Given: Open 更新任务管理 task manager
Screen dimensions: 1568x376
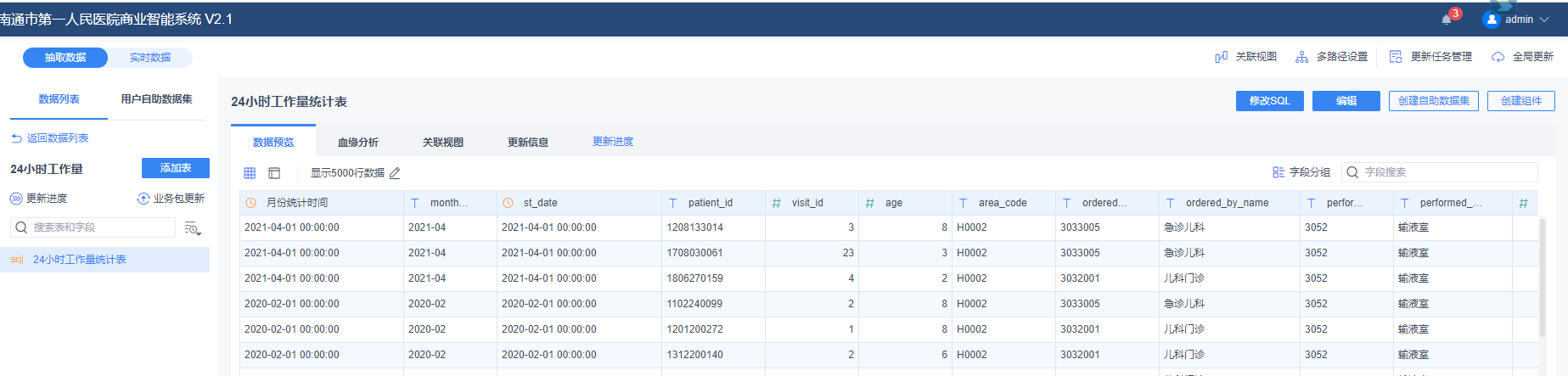Looking at the screenshot, I should click(x=1430, y=57).
